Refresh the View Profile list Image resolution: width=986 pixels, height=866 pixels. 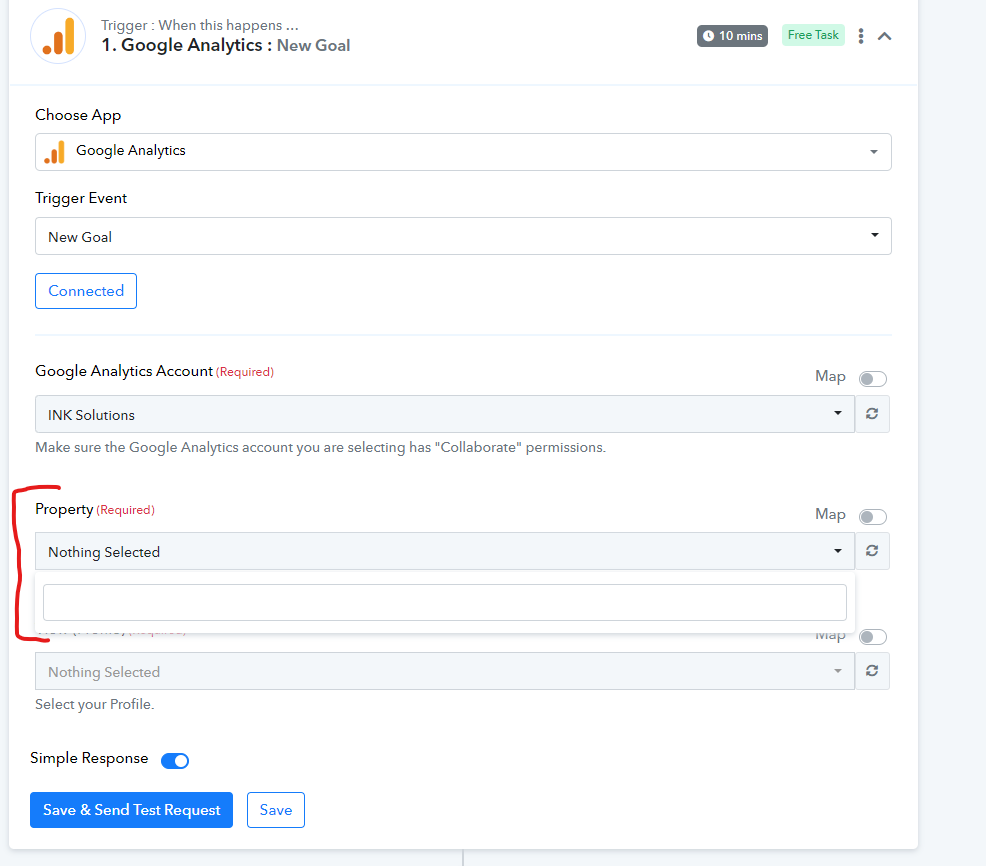[872, 671]
